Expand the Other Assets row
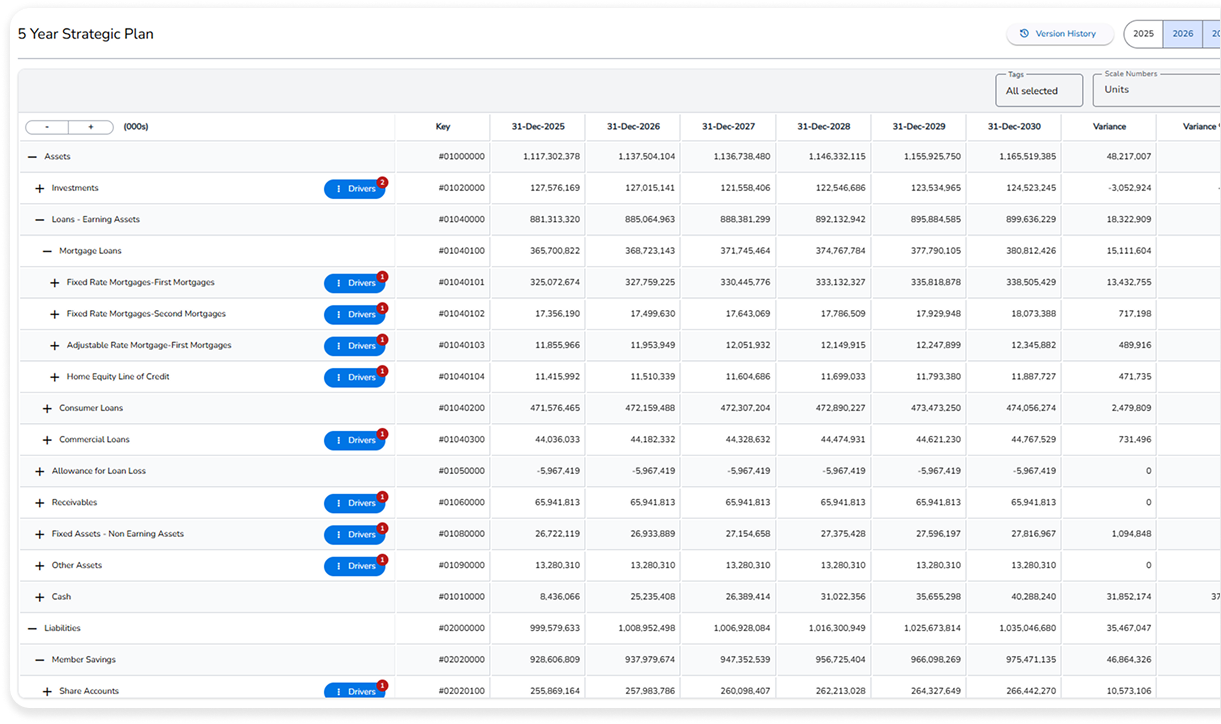Screen dimensions: 1221x724 (40, 566)
